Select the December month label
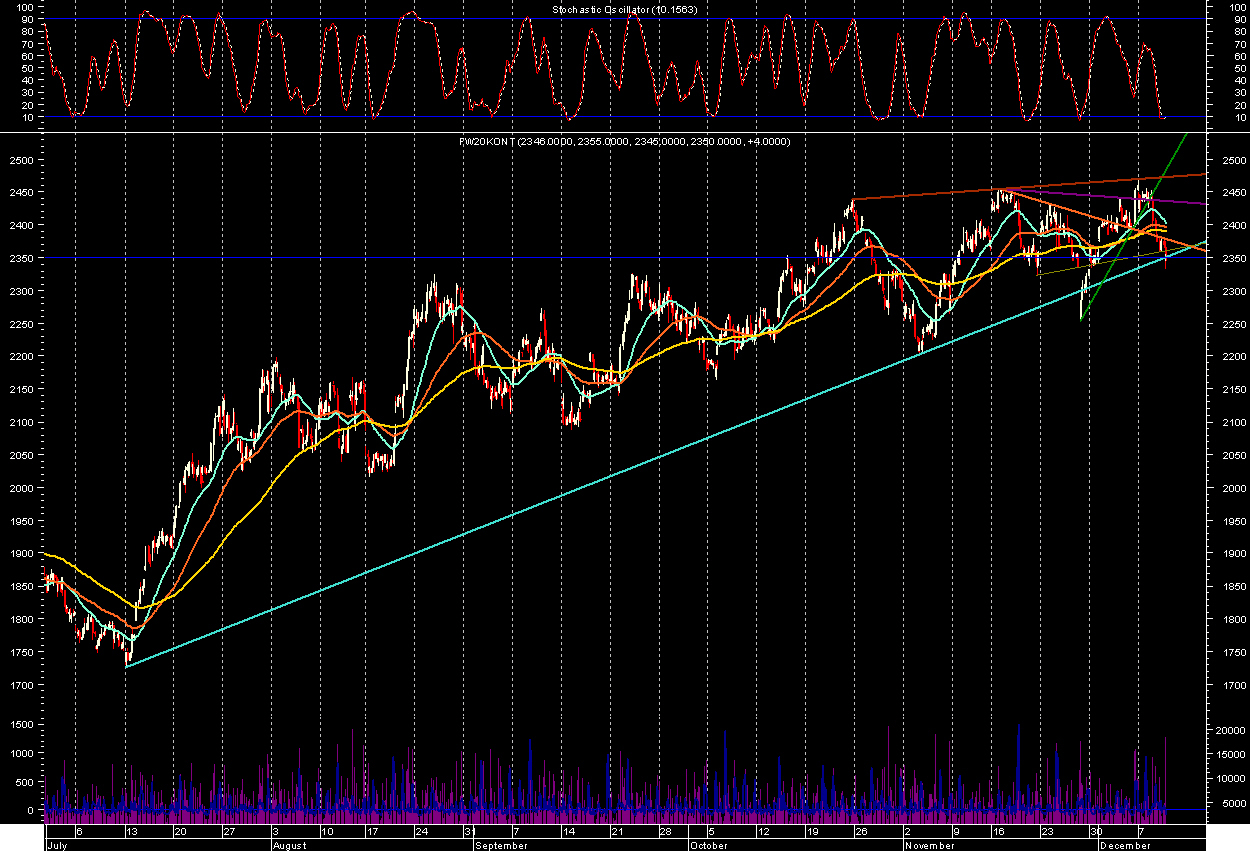The width and height of the screenshot is (1250, 851). point(1126,845)
